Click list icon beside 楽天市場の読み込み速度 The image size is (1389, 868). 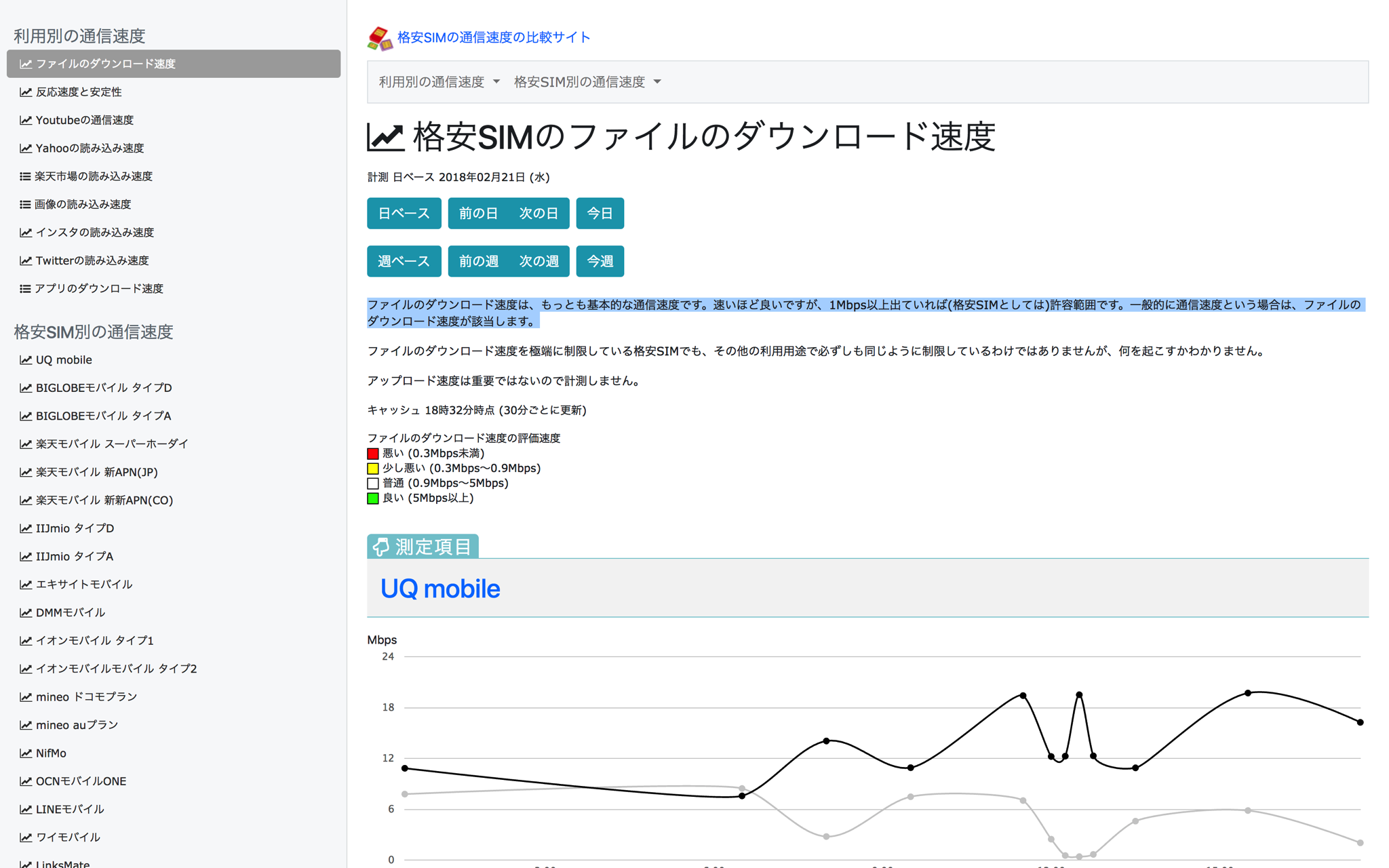[25, 176]
